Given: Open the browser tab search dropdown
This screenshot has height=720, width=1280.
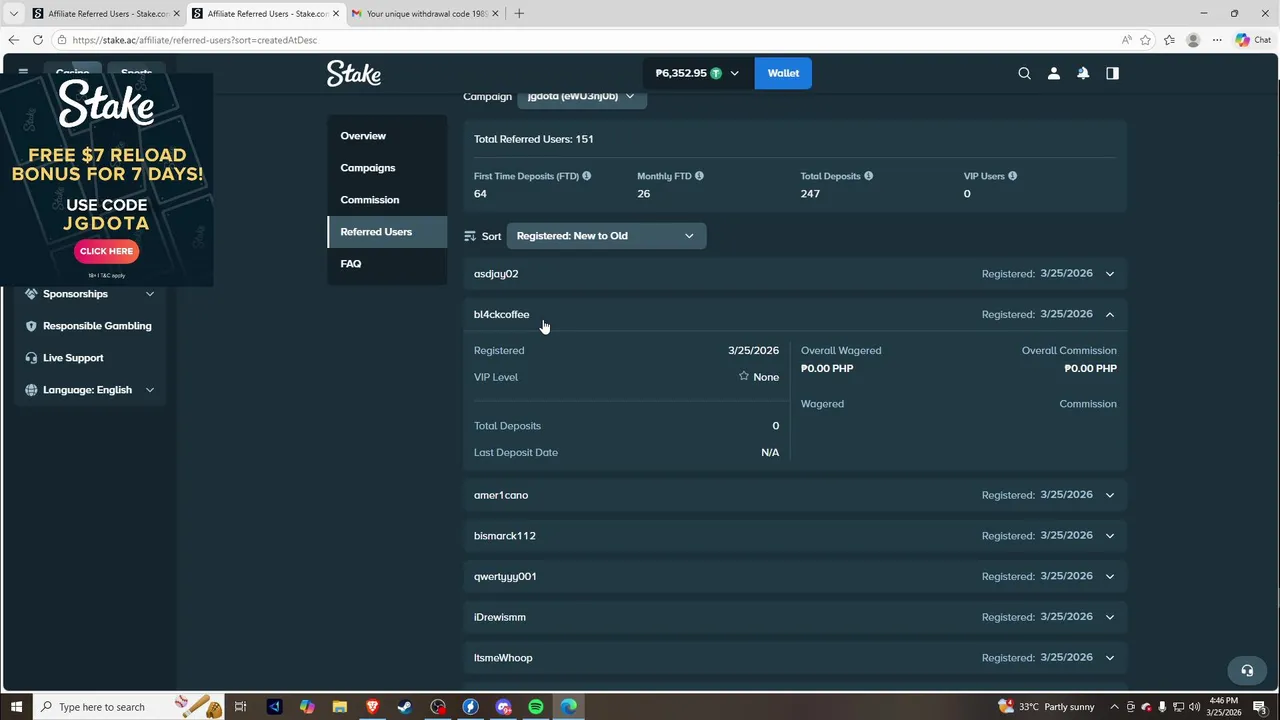Looking at the screenshot, I should (13, 13).
